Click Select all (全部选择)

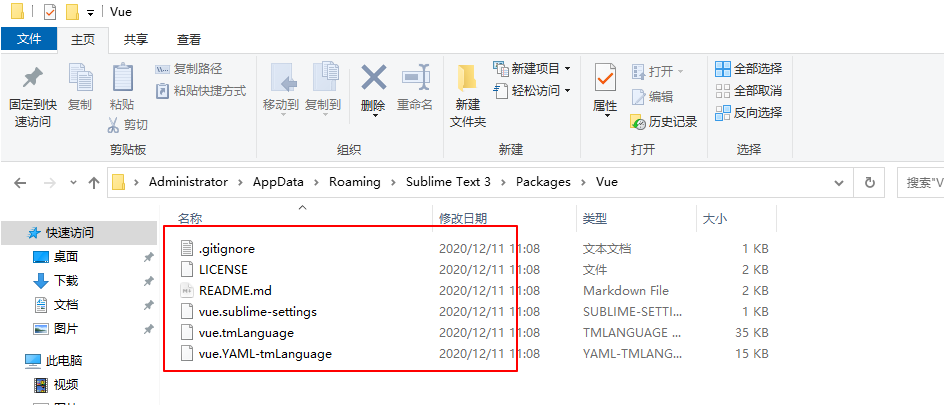coord(748,69)
